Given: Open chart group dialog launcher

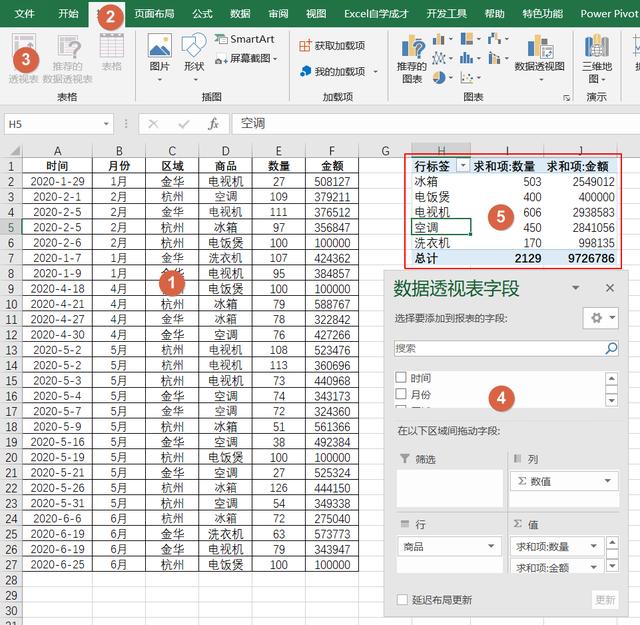Looking at the screenshot, I should (x=566, y=98).
